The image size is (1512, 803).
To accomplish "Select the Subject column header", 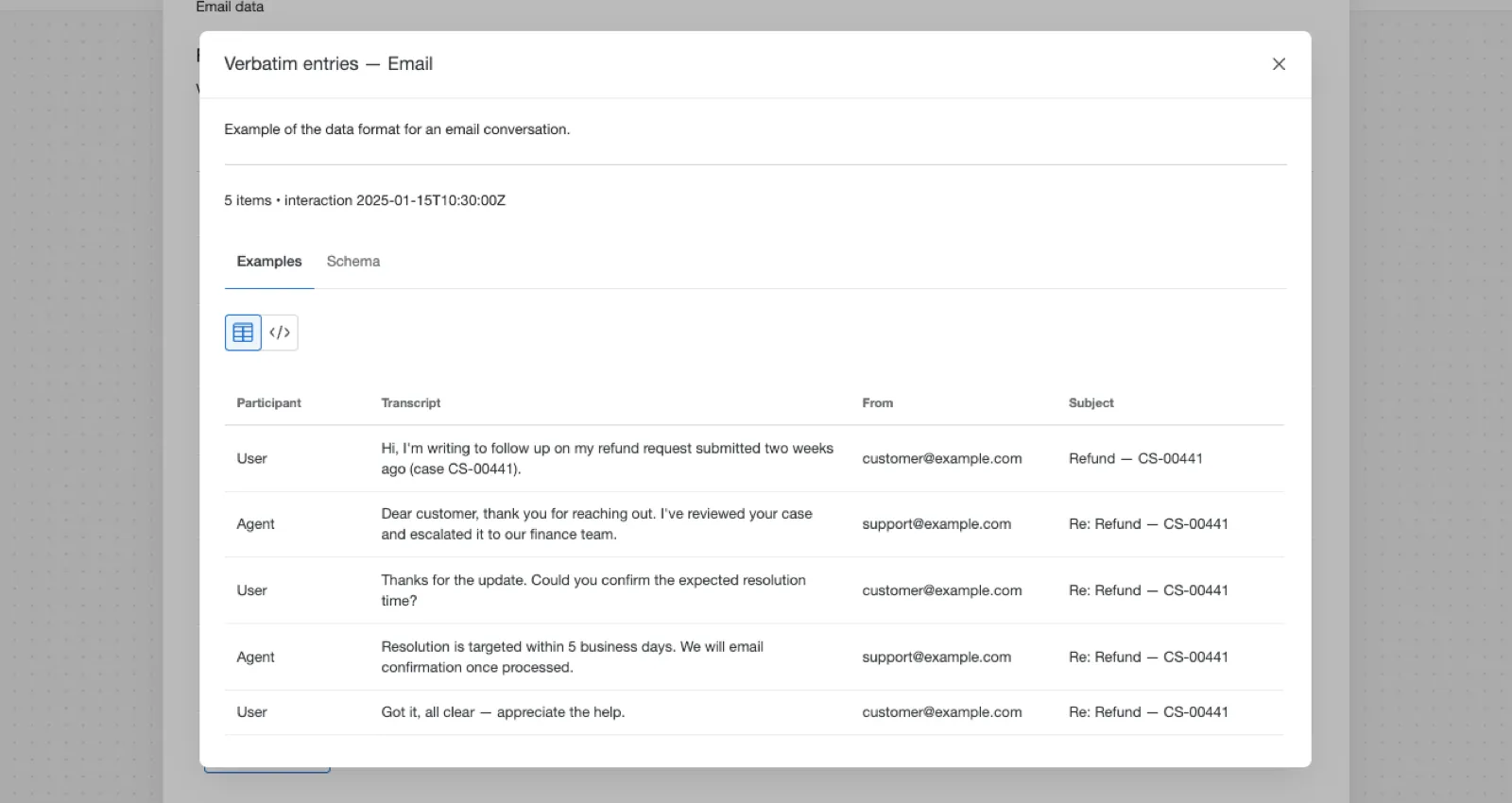I will tap(1091, 402).
